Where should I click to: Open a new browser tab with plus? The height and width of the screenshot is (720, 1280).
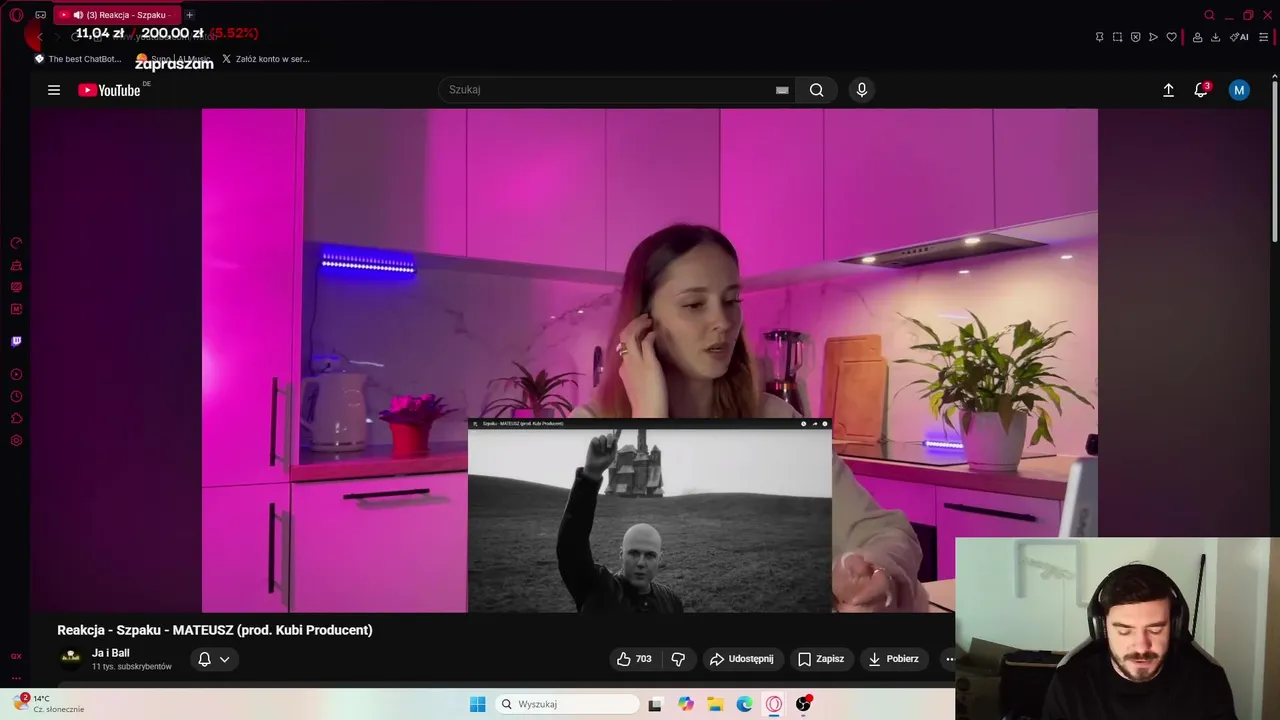[189, 15]
